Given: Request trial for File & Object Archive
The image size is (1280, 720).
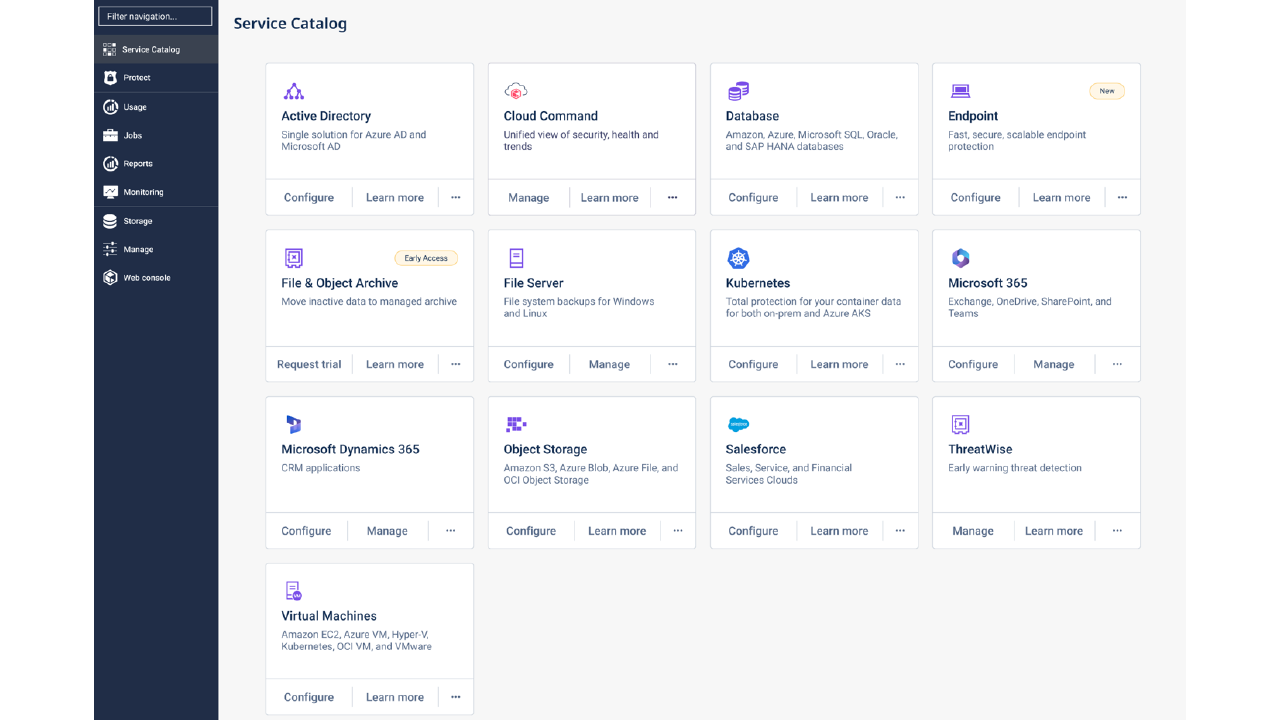Looking at the screenshot, I should point(309,364).
